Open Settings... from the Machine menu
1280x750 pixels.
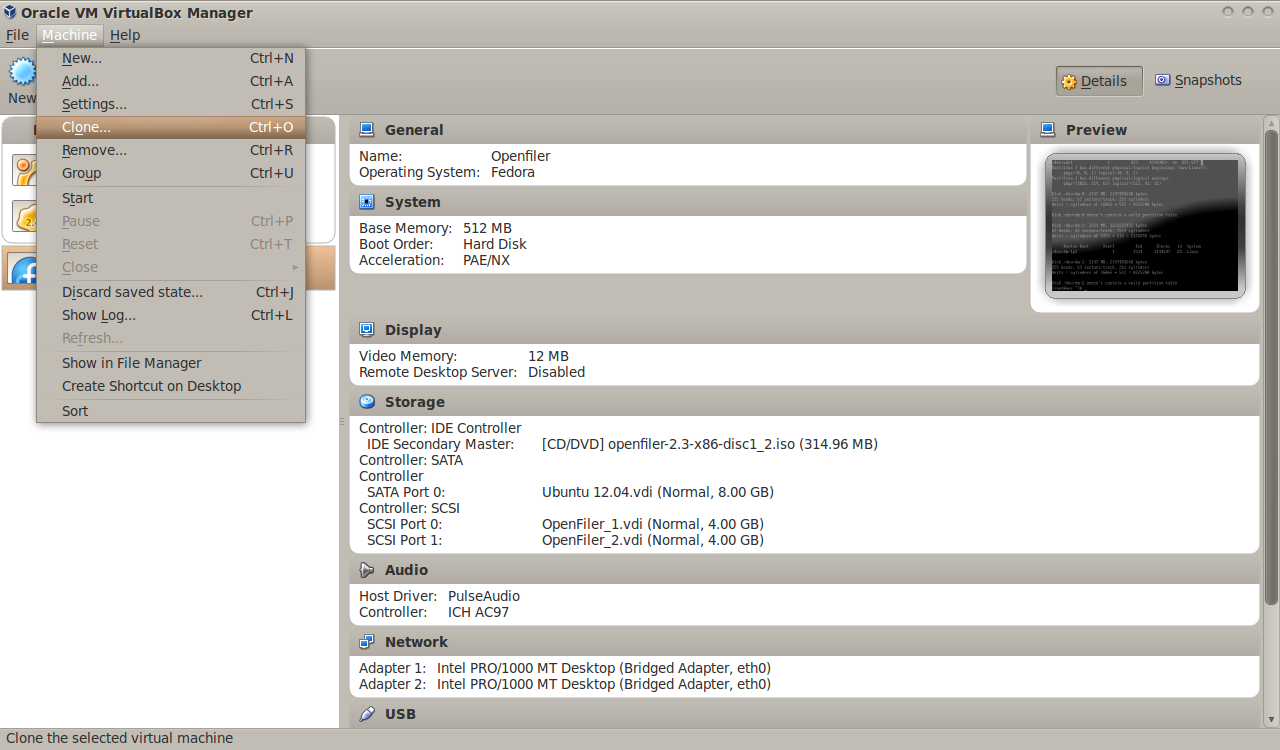(x=171, y=104)
